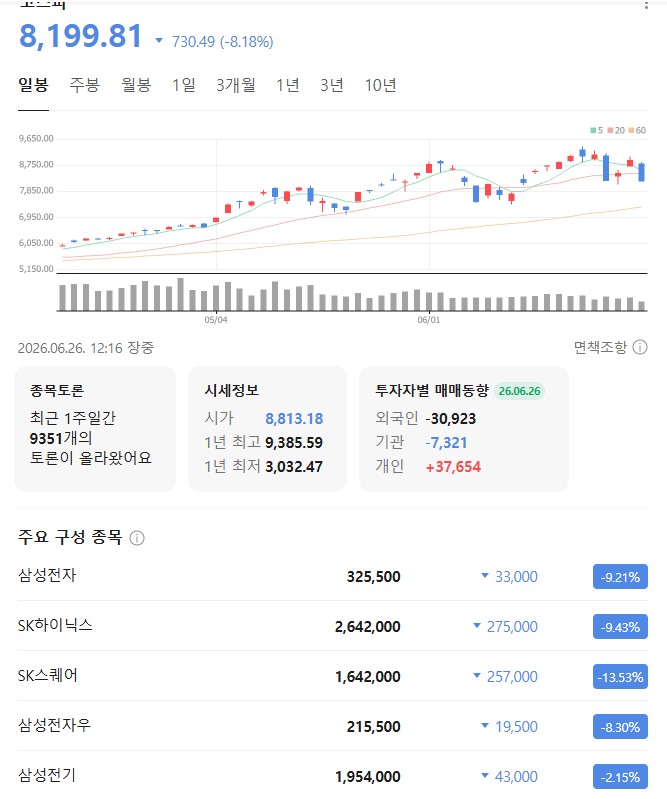Click the -9.21% change badge
667x799 pixels.
(x=620, y=577)
